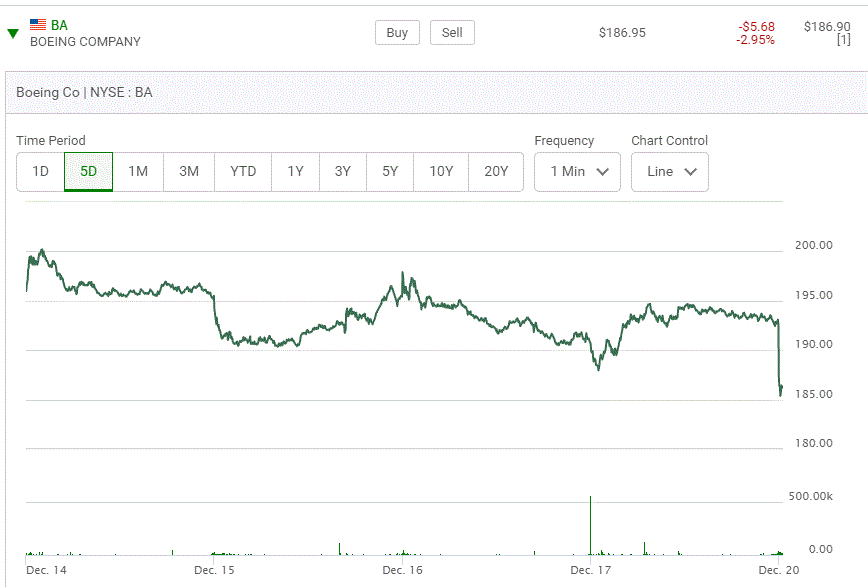Click the BOEING COMPANY name text

pos(85,42)
